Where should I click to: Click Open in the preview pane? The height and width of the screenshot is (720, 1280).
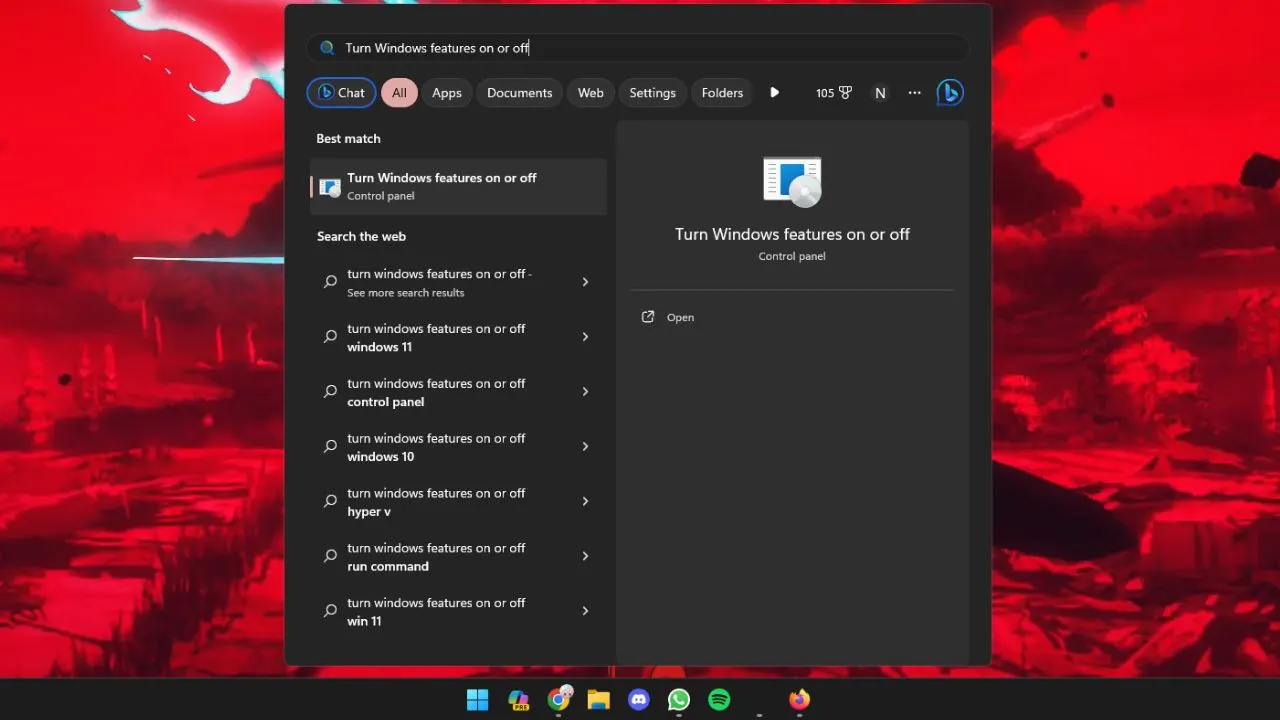tap(680, 317)
